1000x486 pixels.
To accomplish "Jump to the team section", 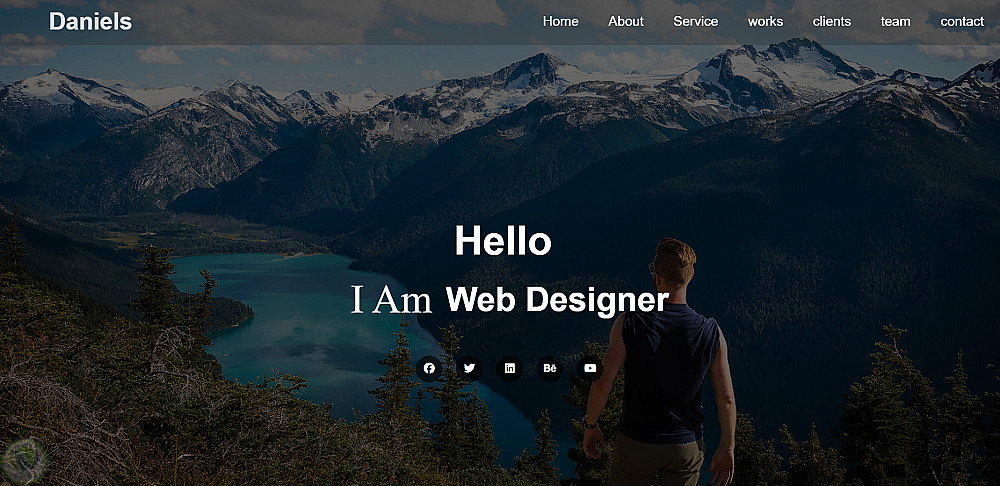I will [x=895, y=22].
